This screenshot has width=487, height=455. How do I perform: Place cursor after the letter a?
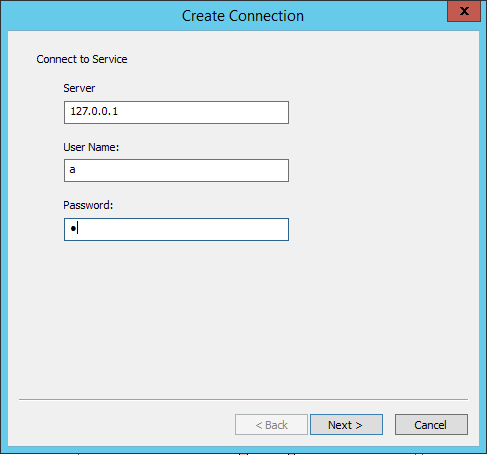(76, 170)
